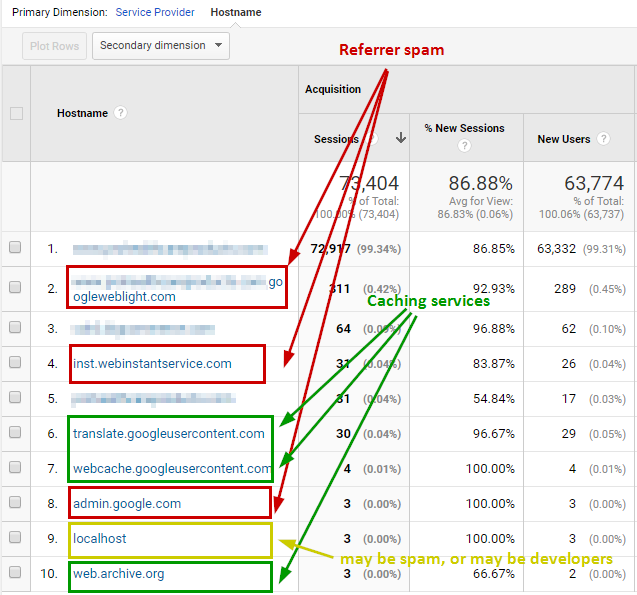This screenshot has height=595, width=637.
Task: Check the checkbox for row 1
Action: pyautogui.click(x=15, y=247)
